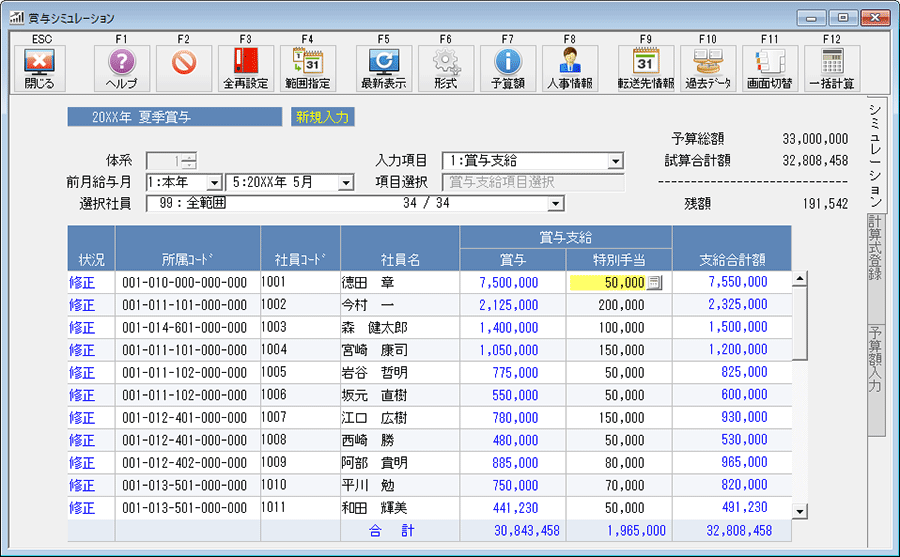Select employee name 西崎 勝

tap(368, 440)
